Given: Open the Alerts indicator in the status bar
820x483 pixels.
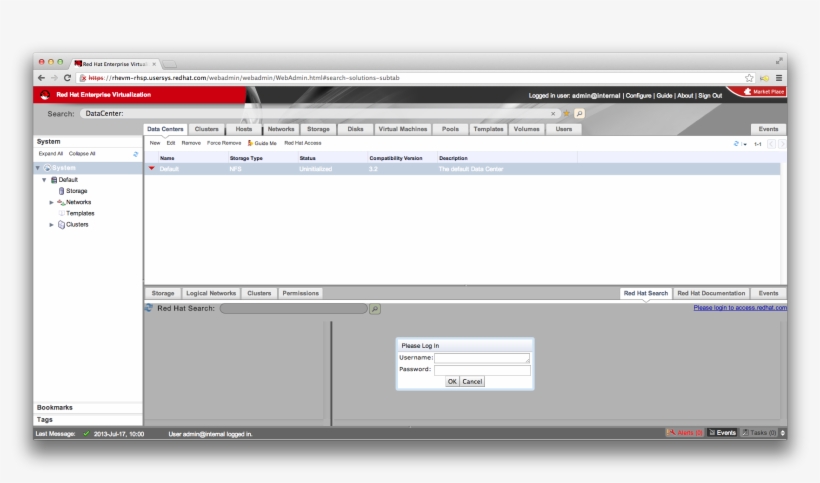Looking at the screenshot, I should coord(685,433).
